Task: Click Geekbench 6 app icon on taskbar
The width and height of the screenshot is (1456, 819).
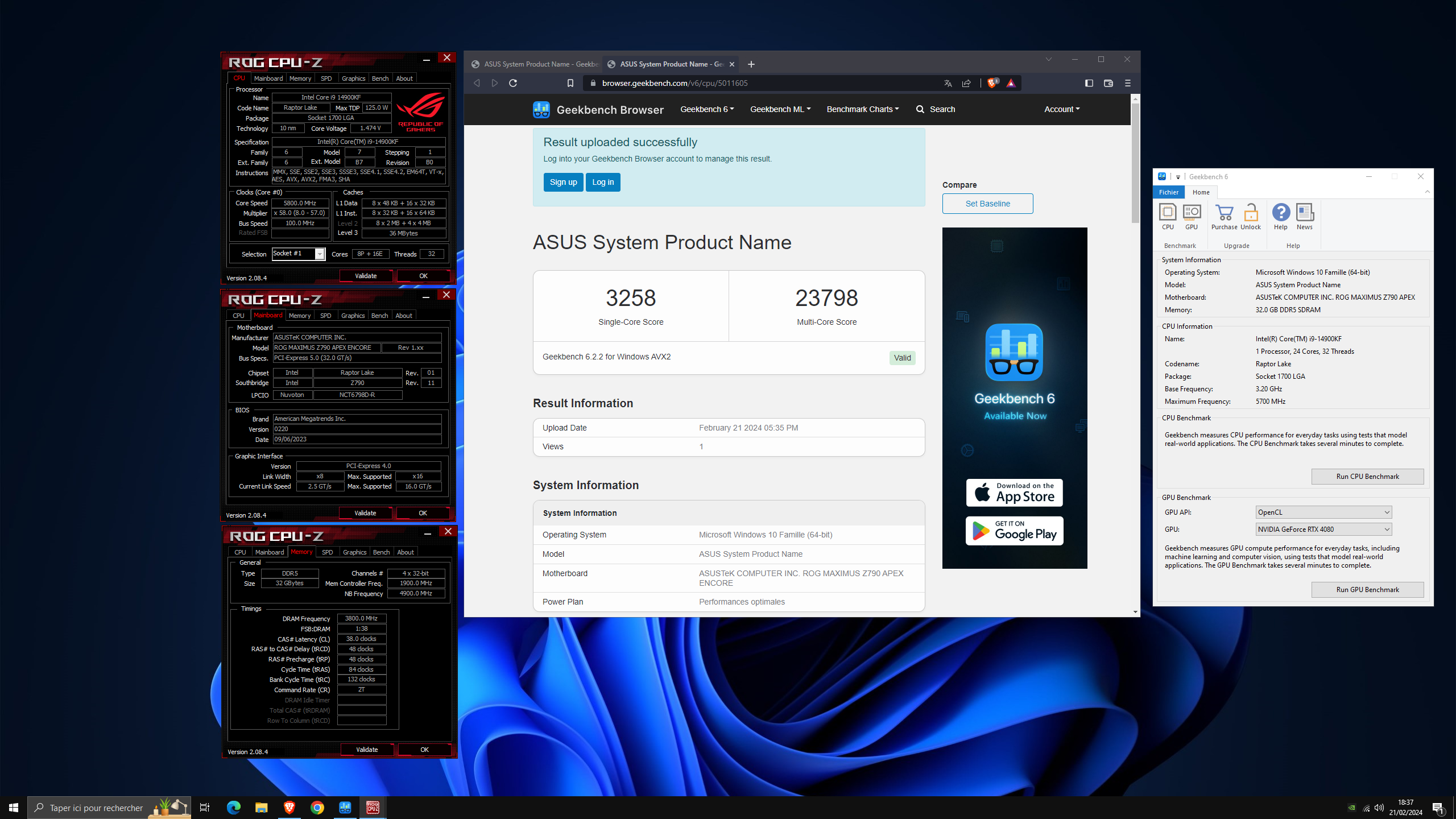Action: (345, 807)
